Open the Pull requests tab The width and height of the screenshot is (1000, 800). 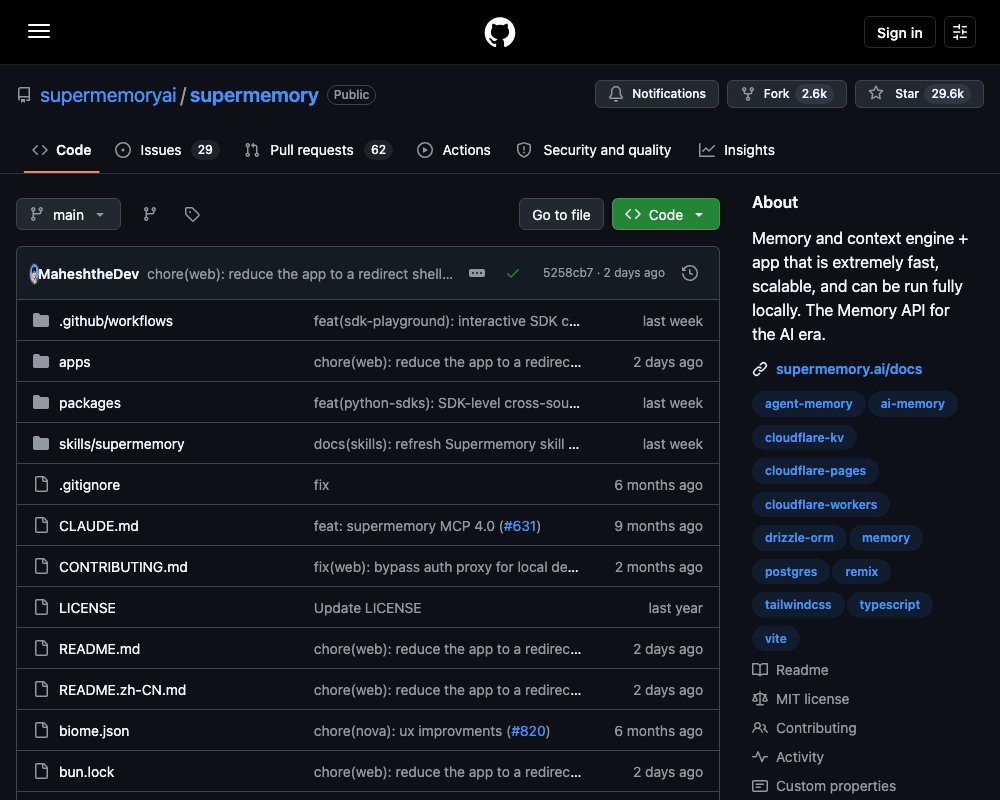[x=318, y=150]
